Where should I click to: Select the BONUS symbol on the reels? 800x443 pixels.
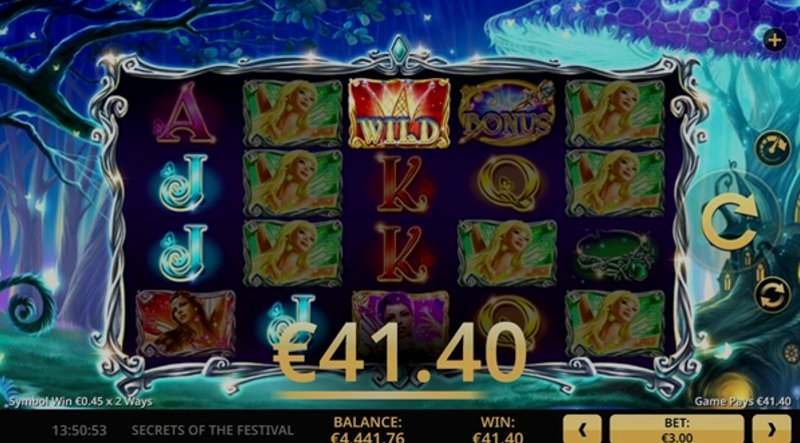[x=507, y=113]
